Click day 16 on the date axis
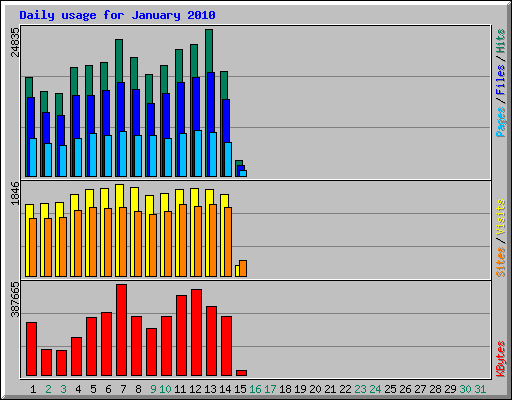 coord(255,389)
